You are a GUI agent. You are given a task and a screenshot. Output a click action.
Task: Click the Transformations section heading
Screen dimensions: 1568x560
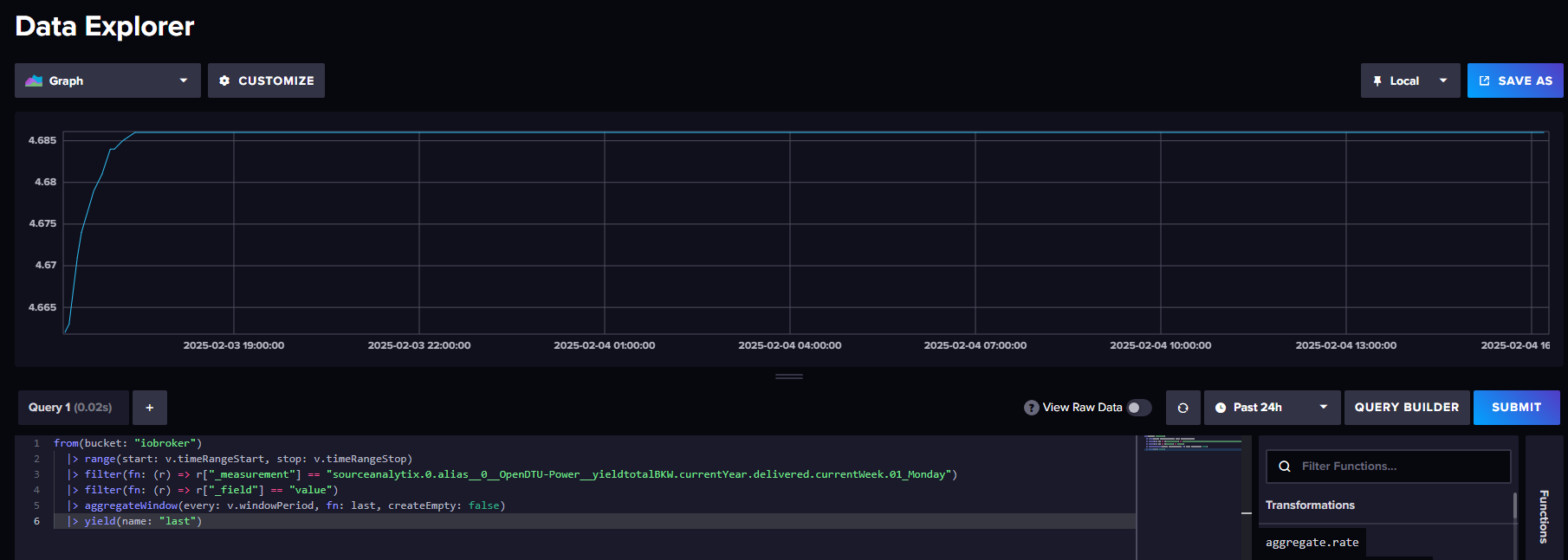click(x=1310, y=505)
